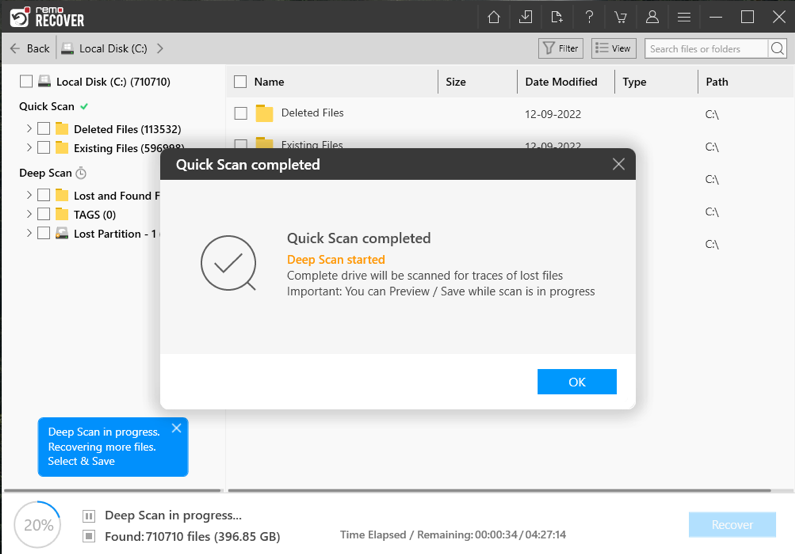The image size is (795, 554).
Task: Select TAGS (0) in the tree
Action: [95, 214]
